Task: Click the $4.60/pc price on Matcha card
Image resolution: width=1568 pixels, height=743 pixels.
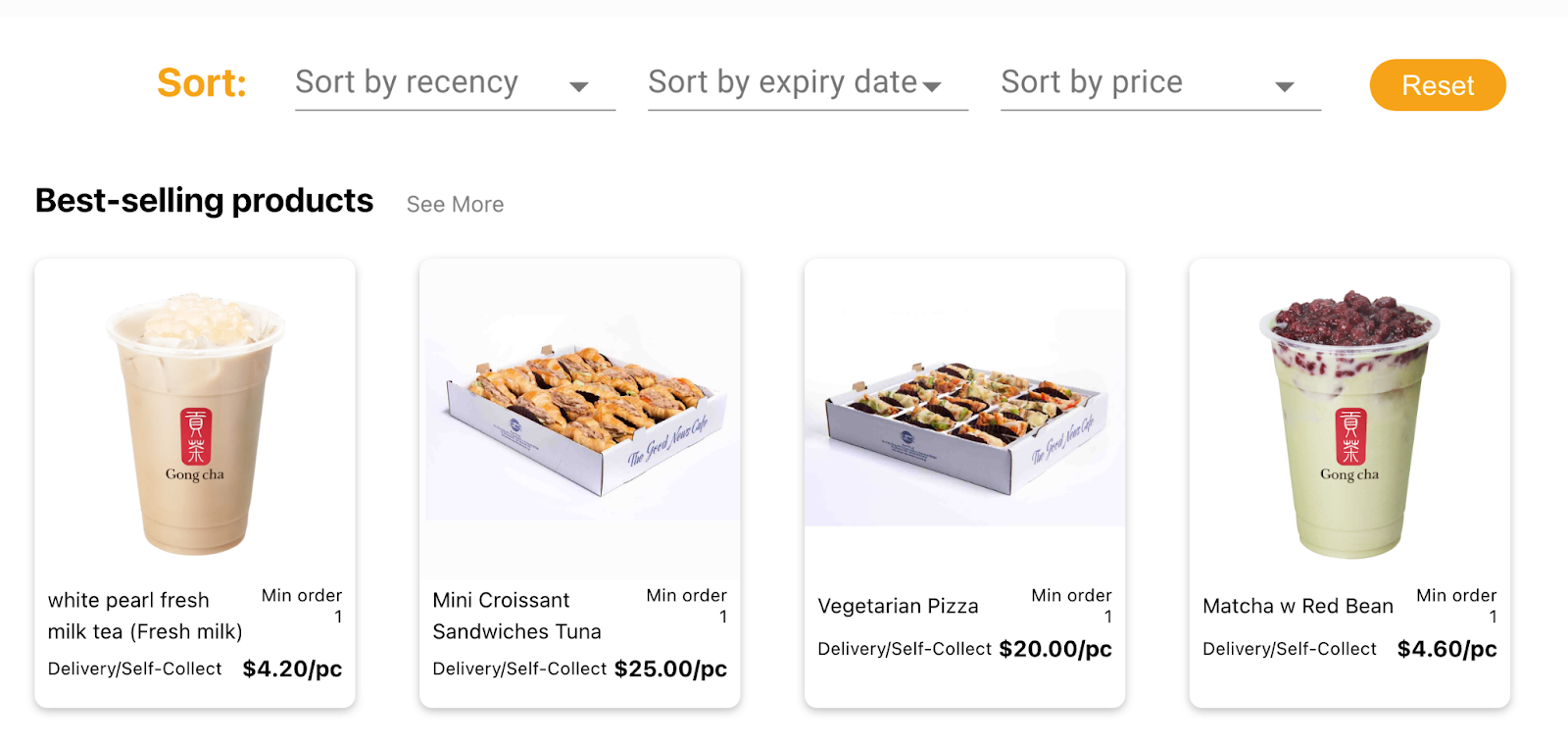Action: [x=1446, y=649]
